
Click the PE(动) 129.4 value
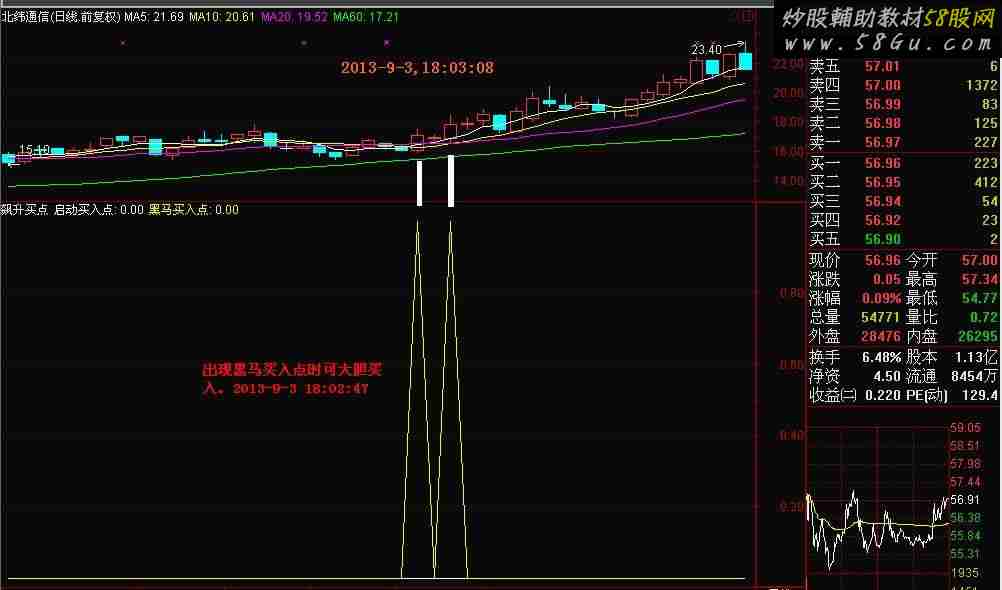coord(980,396)
